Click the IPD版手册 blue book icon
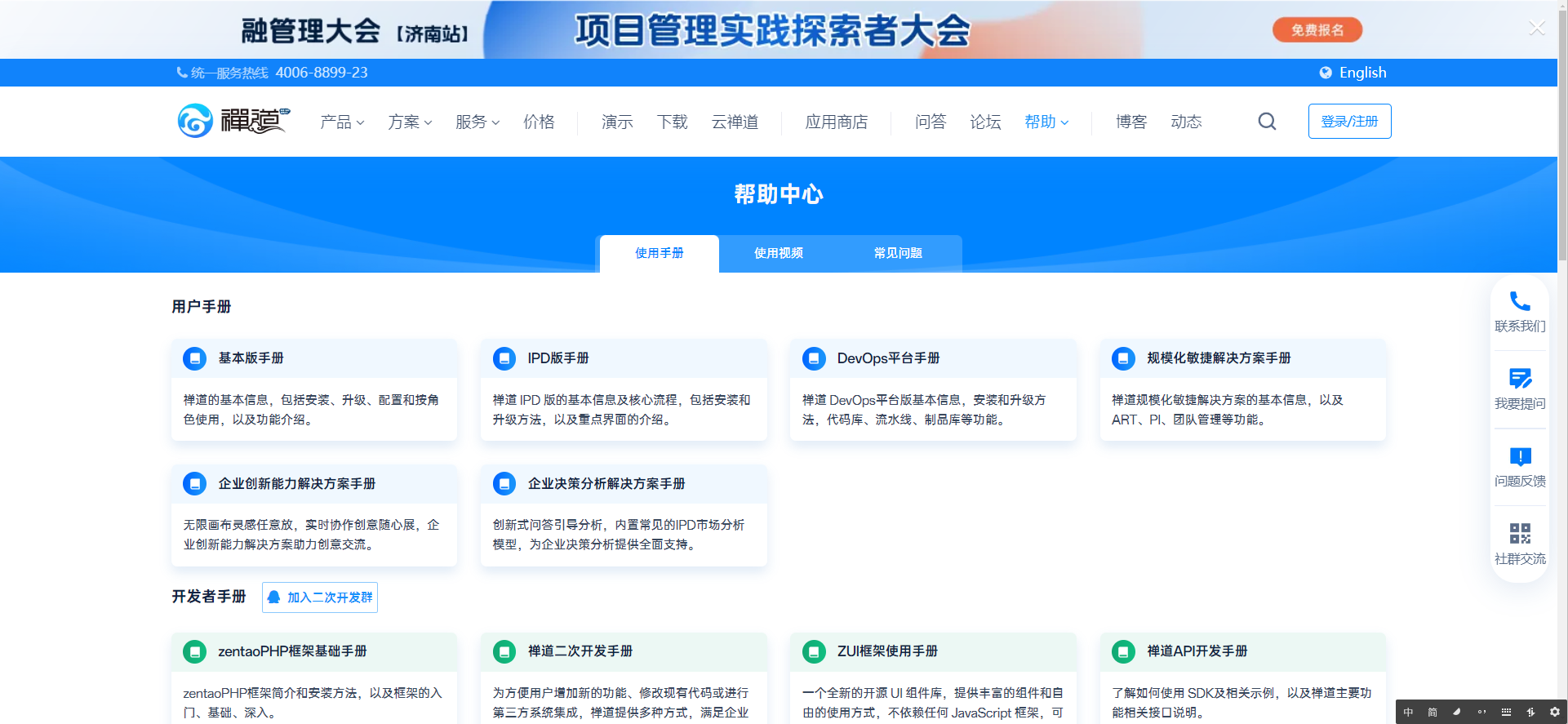This screenshot has height=724, width=1568. 504,358
